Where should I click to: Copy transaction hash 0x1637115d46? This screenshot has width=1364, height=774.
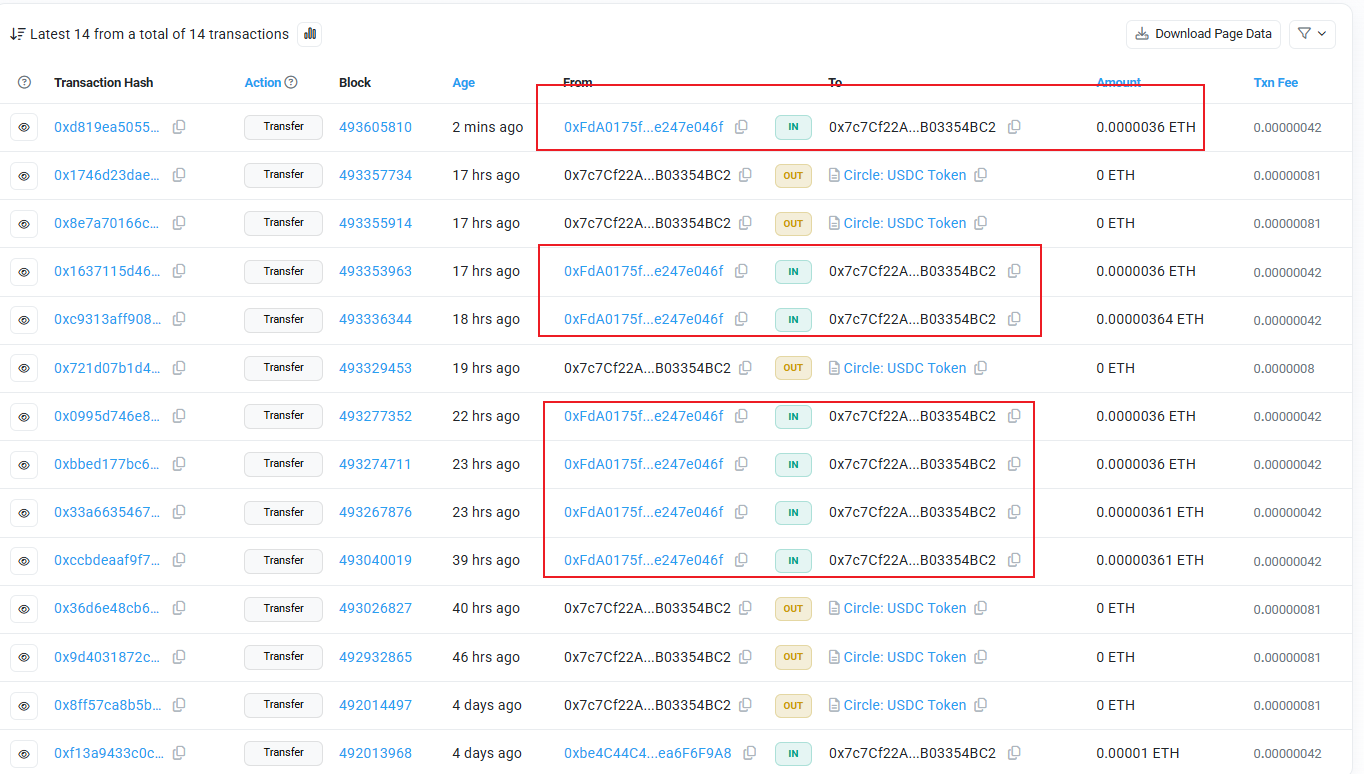[179, 271]
